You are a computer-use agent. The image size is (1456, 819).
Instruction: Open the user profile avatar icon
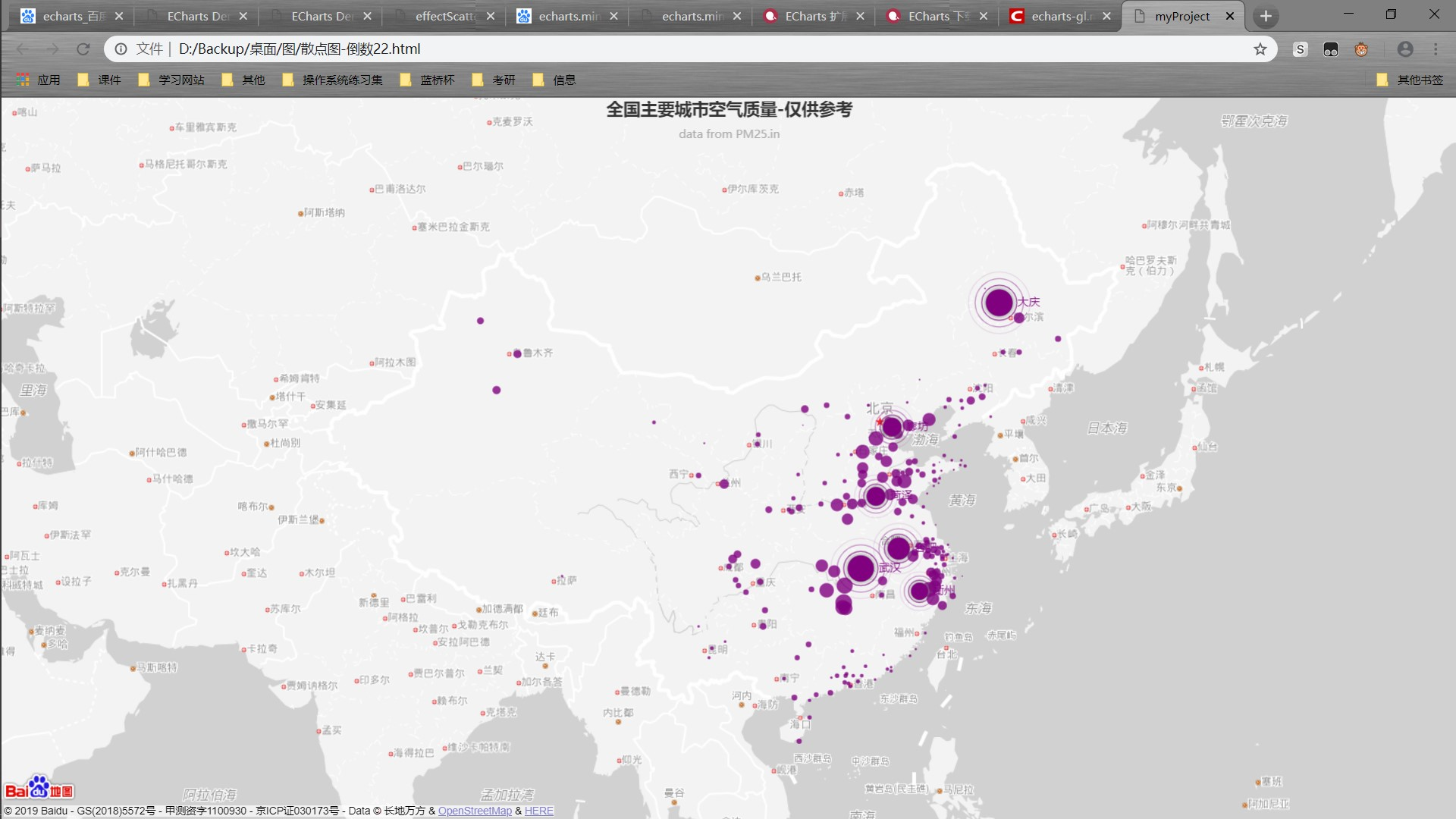pyautogui.click(x=1404, y=49)
